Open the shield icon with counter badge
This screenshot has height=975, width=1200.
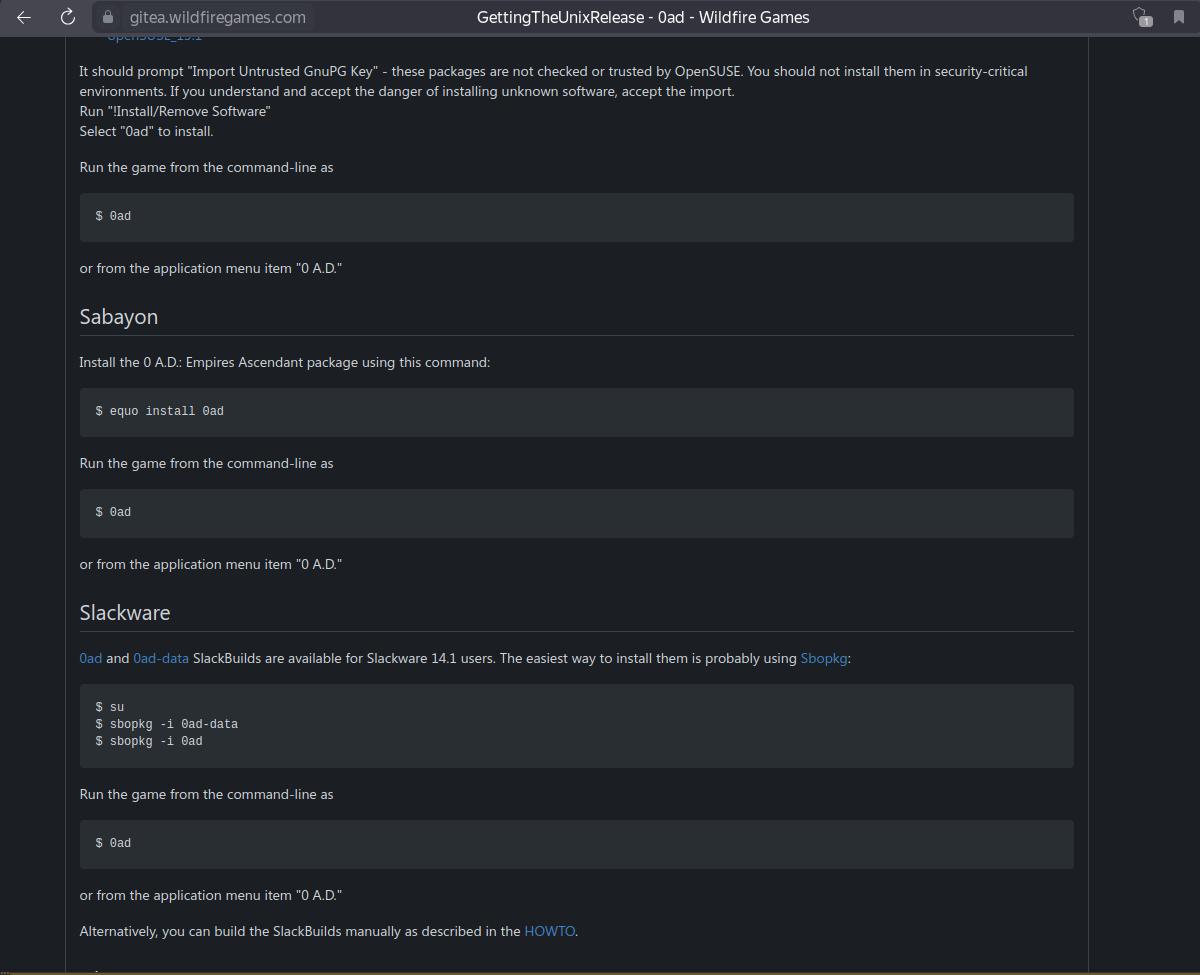click(x=1140, y=17)
